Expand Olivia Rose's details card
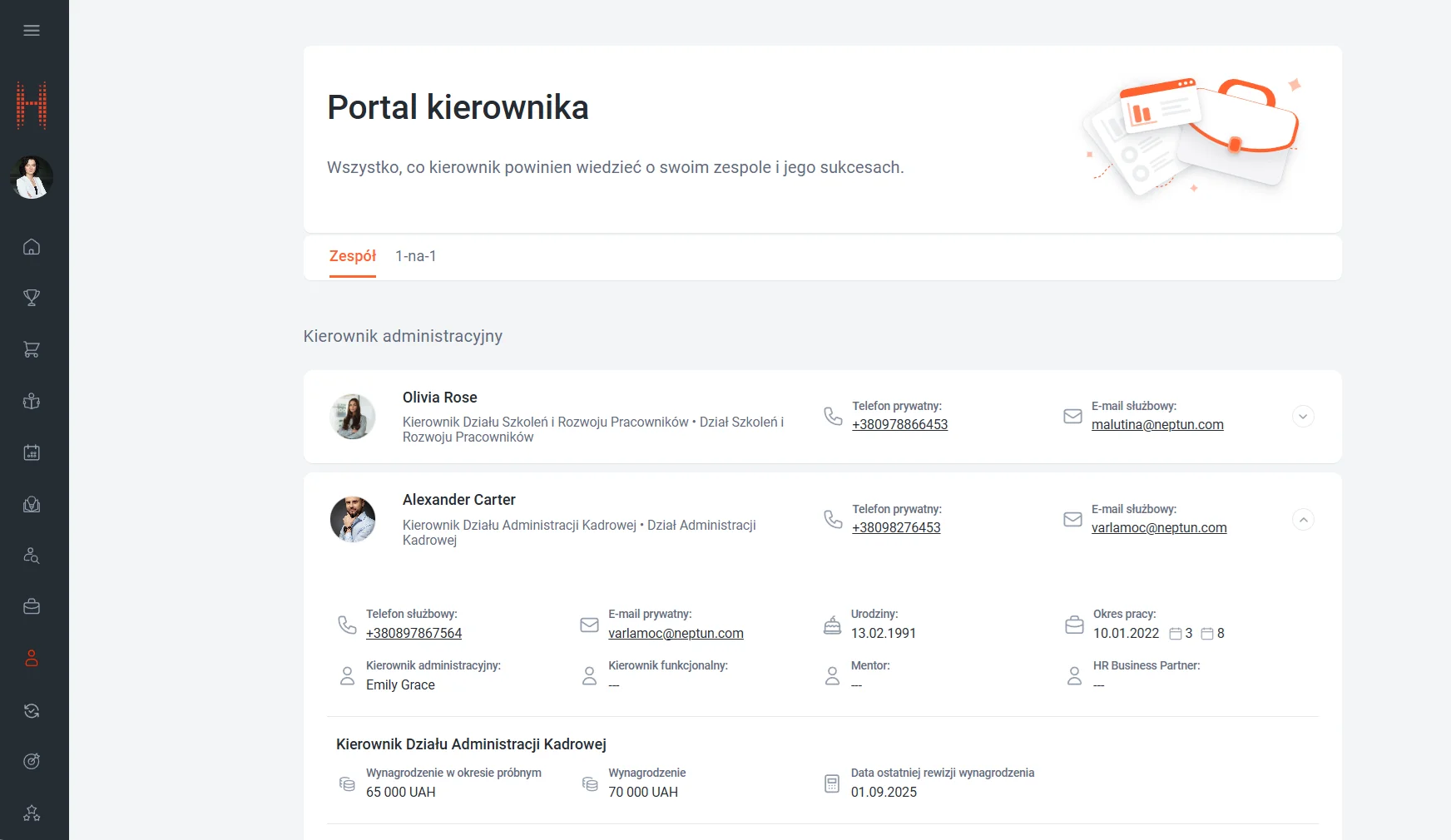The width and height of the screenshot is (1451, 840). (x=1303, y=416)
